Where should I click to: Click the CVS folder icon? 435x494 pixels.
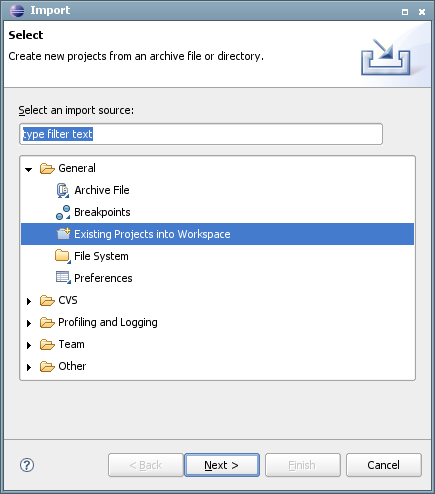(47, 300)
